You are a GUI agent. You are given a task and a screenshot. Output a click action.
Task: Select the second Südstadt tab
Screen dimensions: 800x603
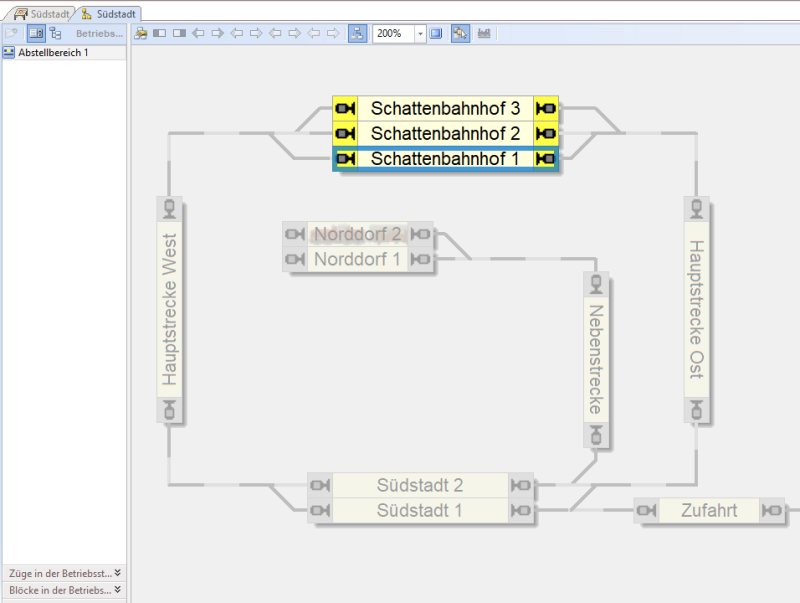click(x=108, y=14)
